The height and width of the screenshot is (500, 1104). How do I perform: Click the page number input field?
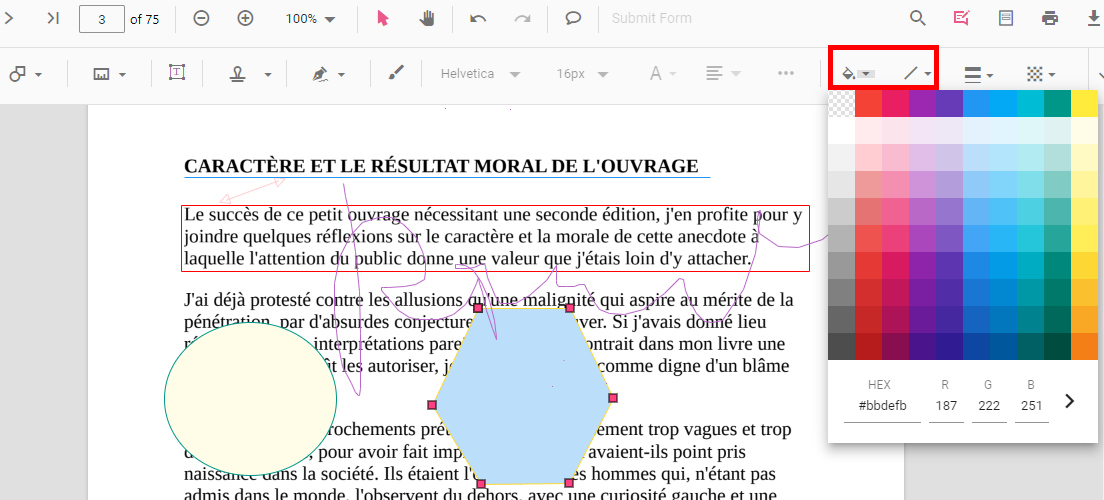click(x=102, y=19)
